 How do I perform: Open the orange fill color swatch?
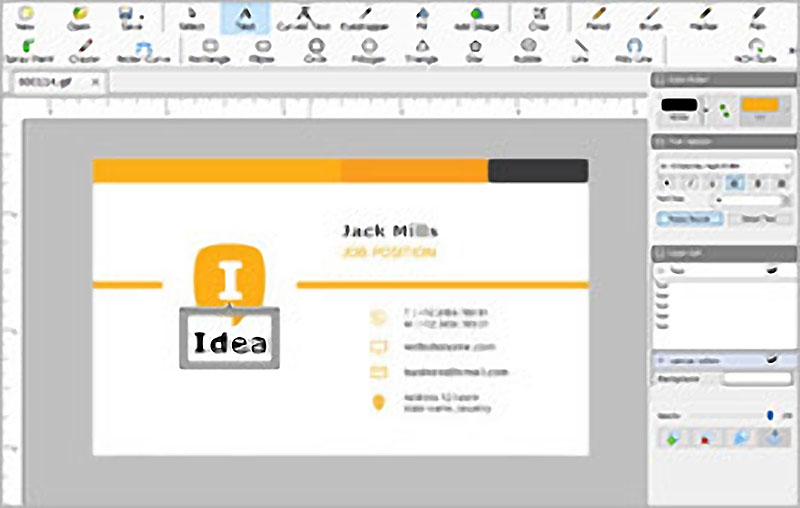click(760, 105)
